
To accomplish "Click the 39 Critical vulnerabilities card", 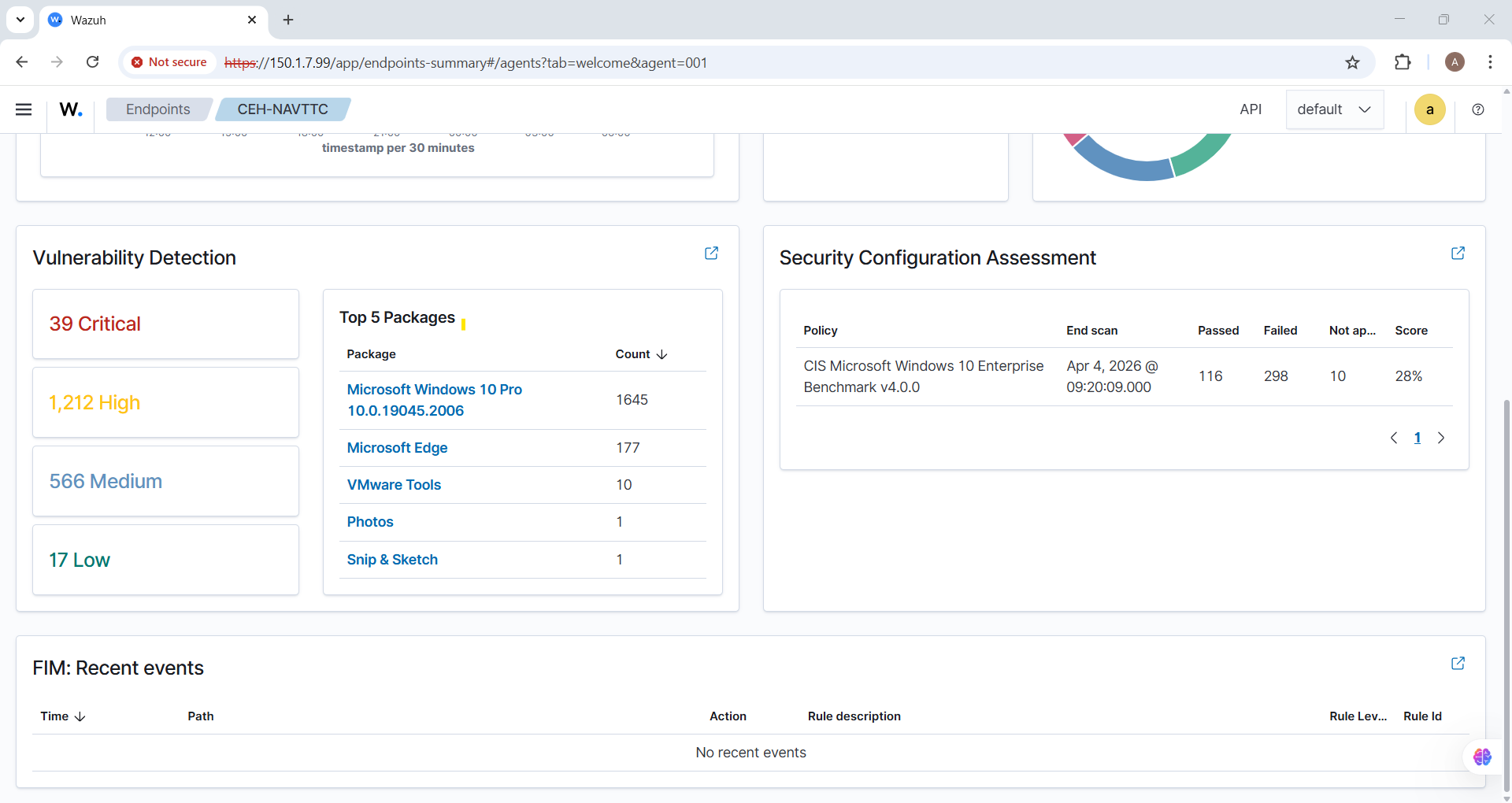I will pyautogui.click(x=165, y=324).
